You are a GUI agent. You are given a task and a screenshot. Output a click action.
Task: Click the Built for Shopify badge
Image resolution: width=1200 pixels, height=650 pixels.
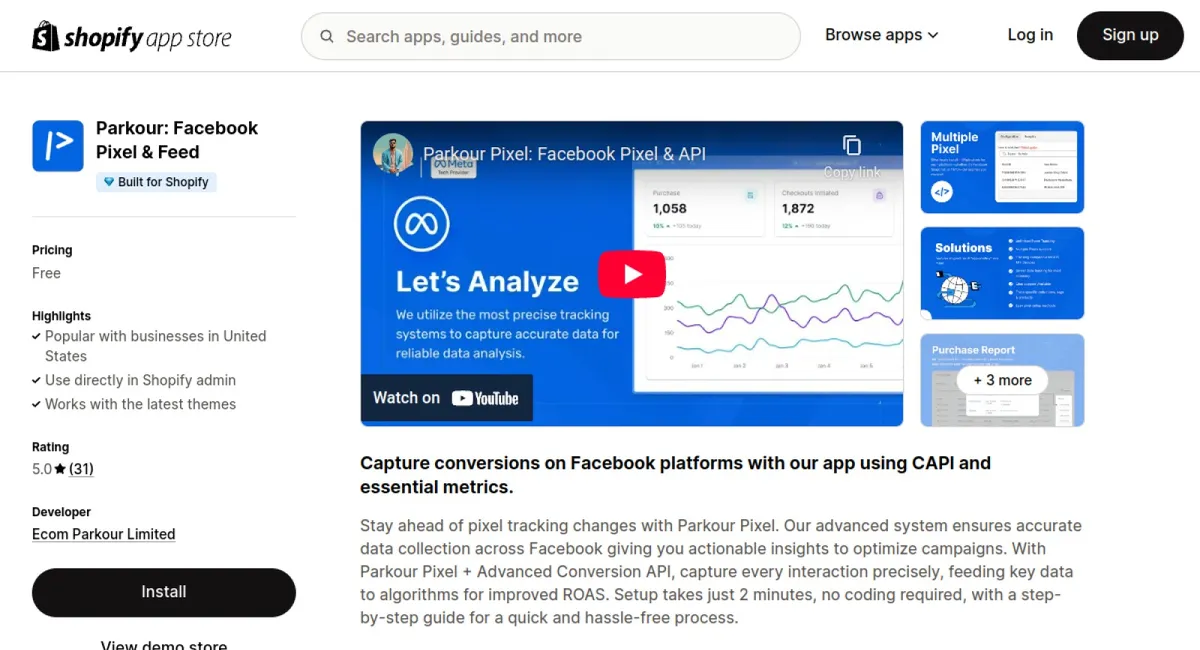point(156,182)
